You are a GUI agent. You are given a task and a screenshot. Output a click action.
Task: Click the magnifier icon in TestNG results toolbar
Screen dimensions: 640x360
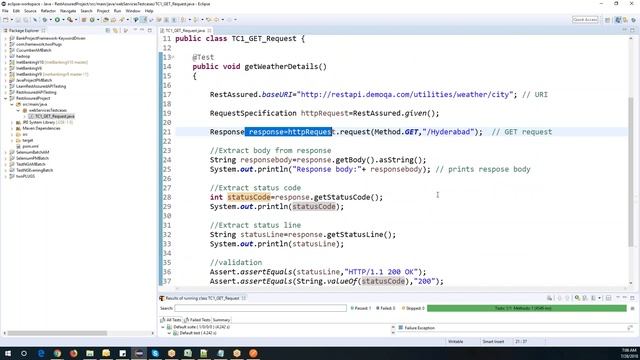(577, 298)
